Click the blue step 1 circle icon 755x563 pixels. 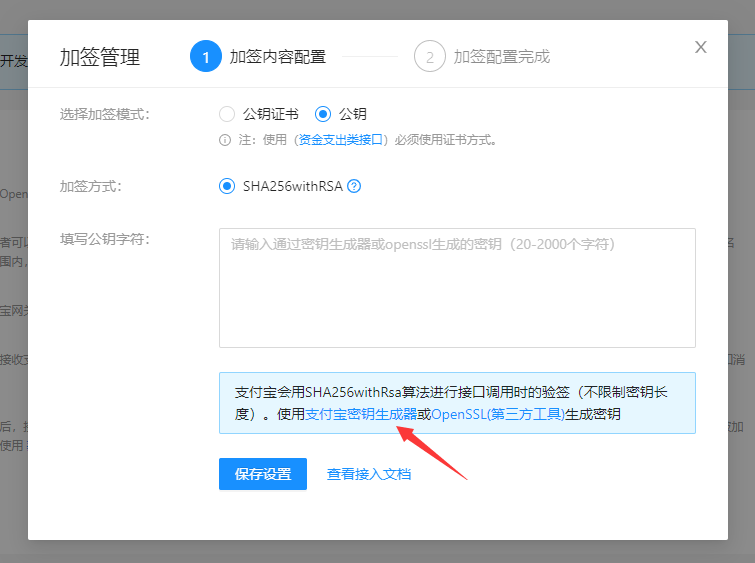206,56
